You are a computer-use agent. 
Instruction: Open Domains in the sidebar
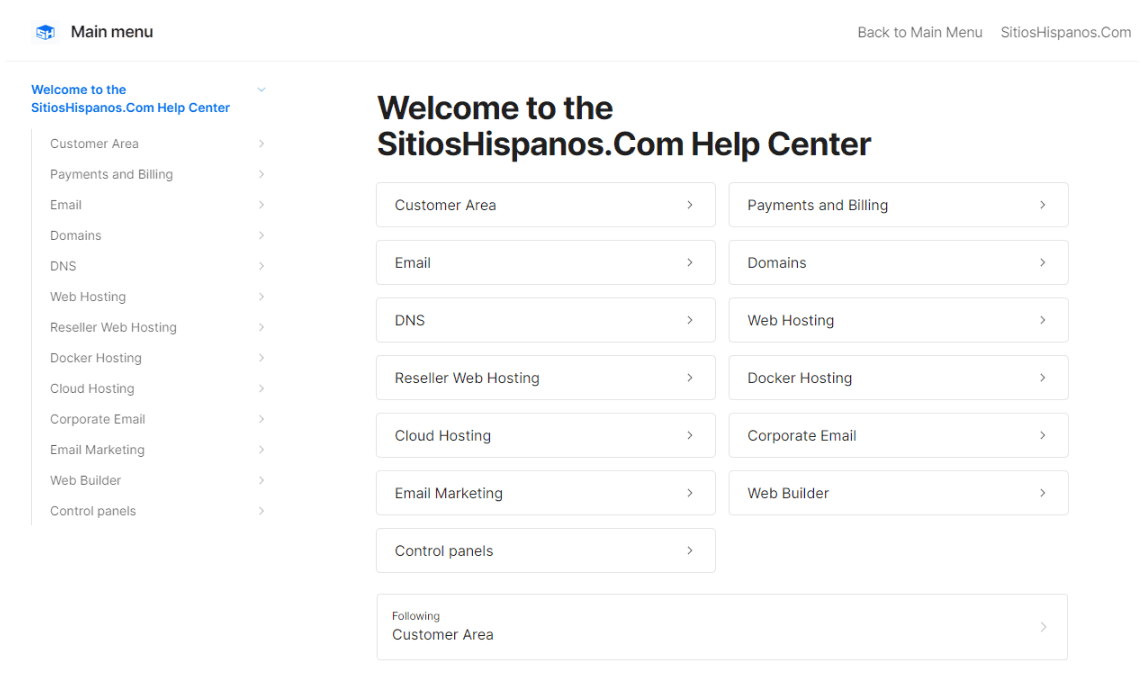[x=76, y=235]
